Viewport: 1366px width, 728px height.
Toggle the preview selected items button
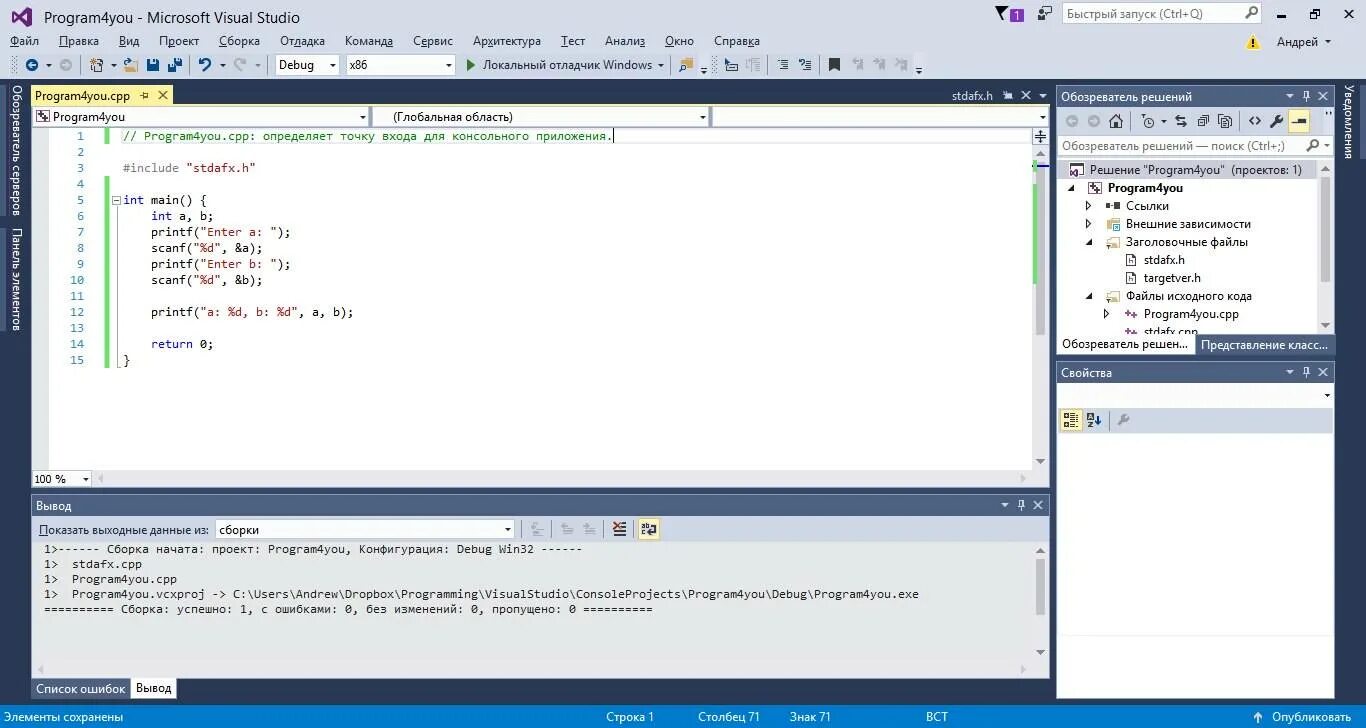click(x=1299, y=121)
